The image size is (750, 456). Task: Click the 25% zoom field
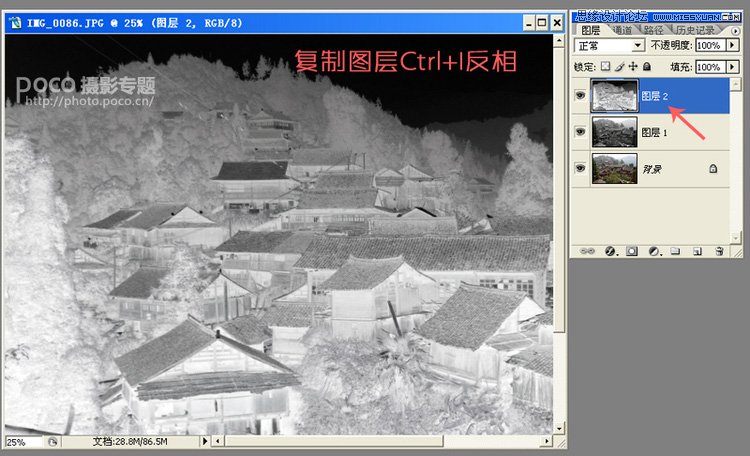coord(23,442)
